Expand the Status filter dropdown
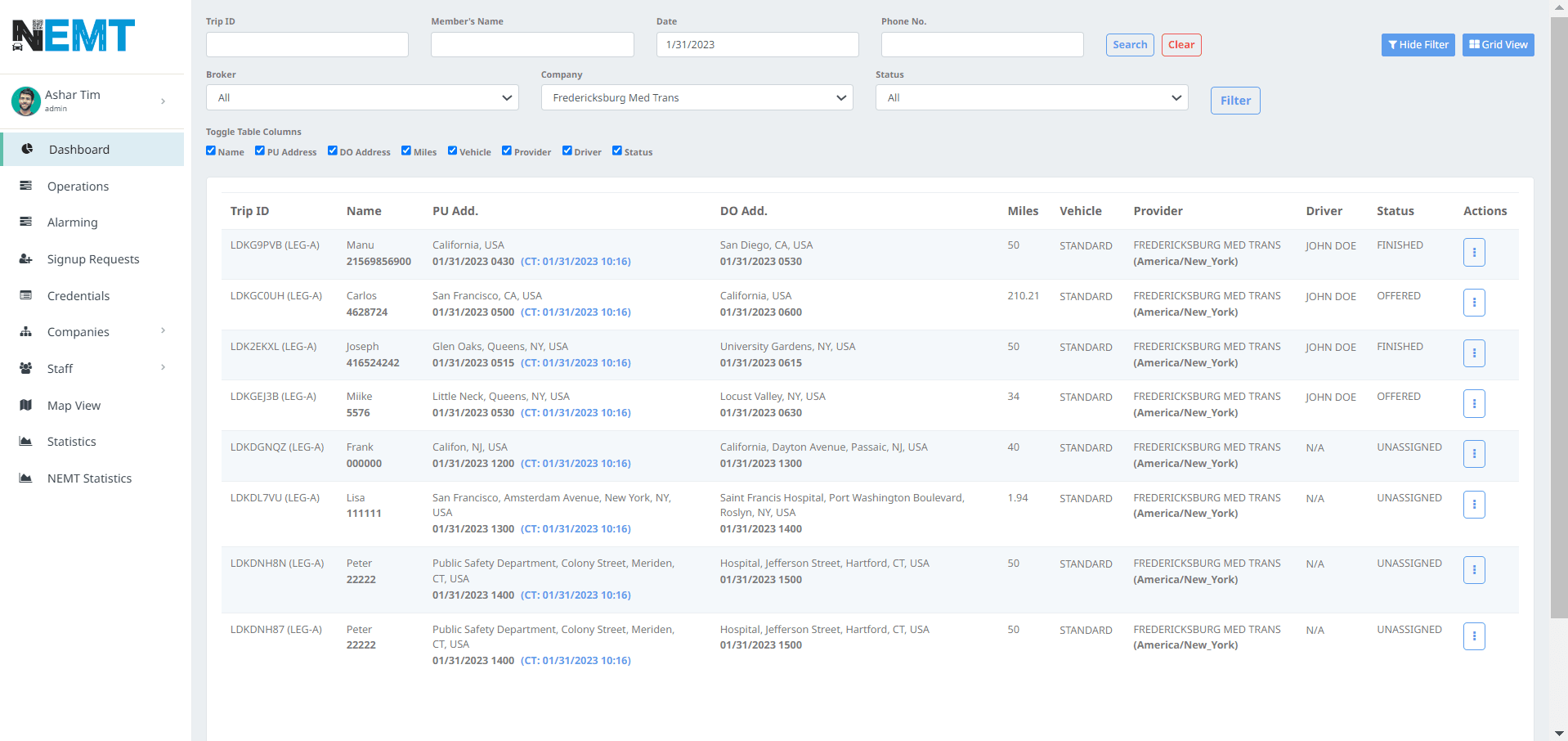 click(1032, 97)
